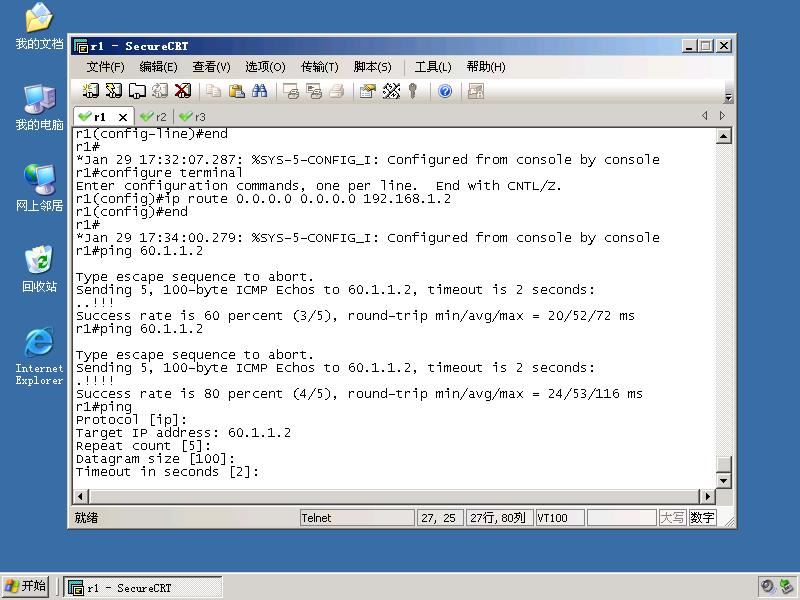This screenshot has height=600, width=800.
Task: Click the Disconnect red X icon
Action: tap(183, 91)
